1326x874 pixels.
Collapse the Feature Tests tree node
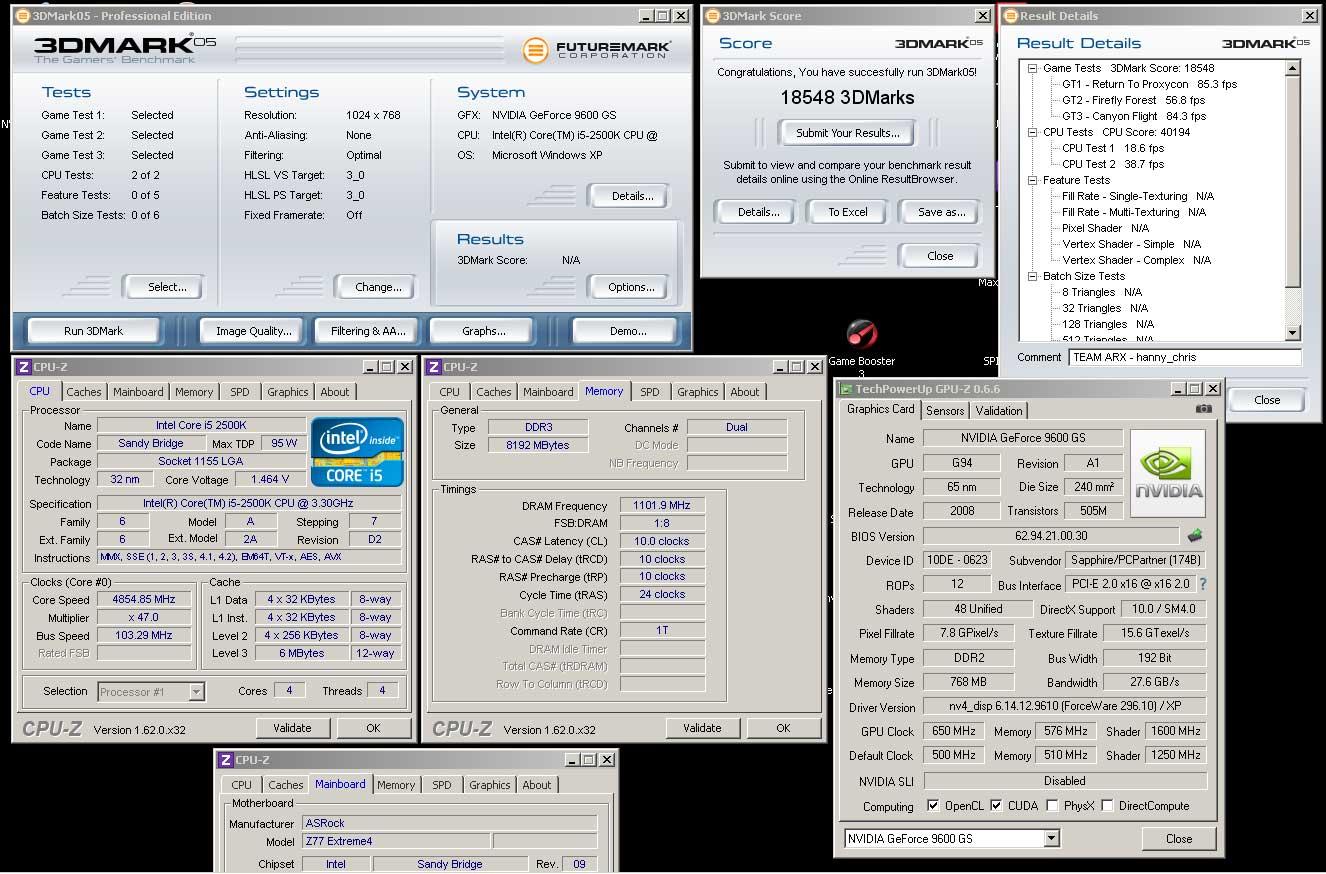[1033, 180]
